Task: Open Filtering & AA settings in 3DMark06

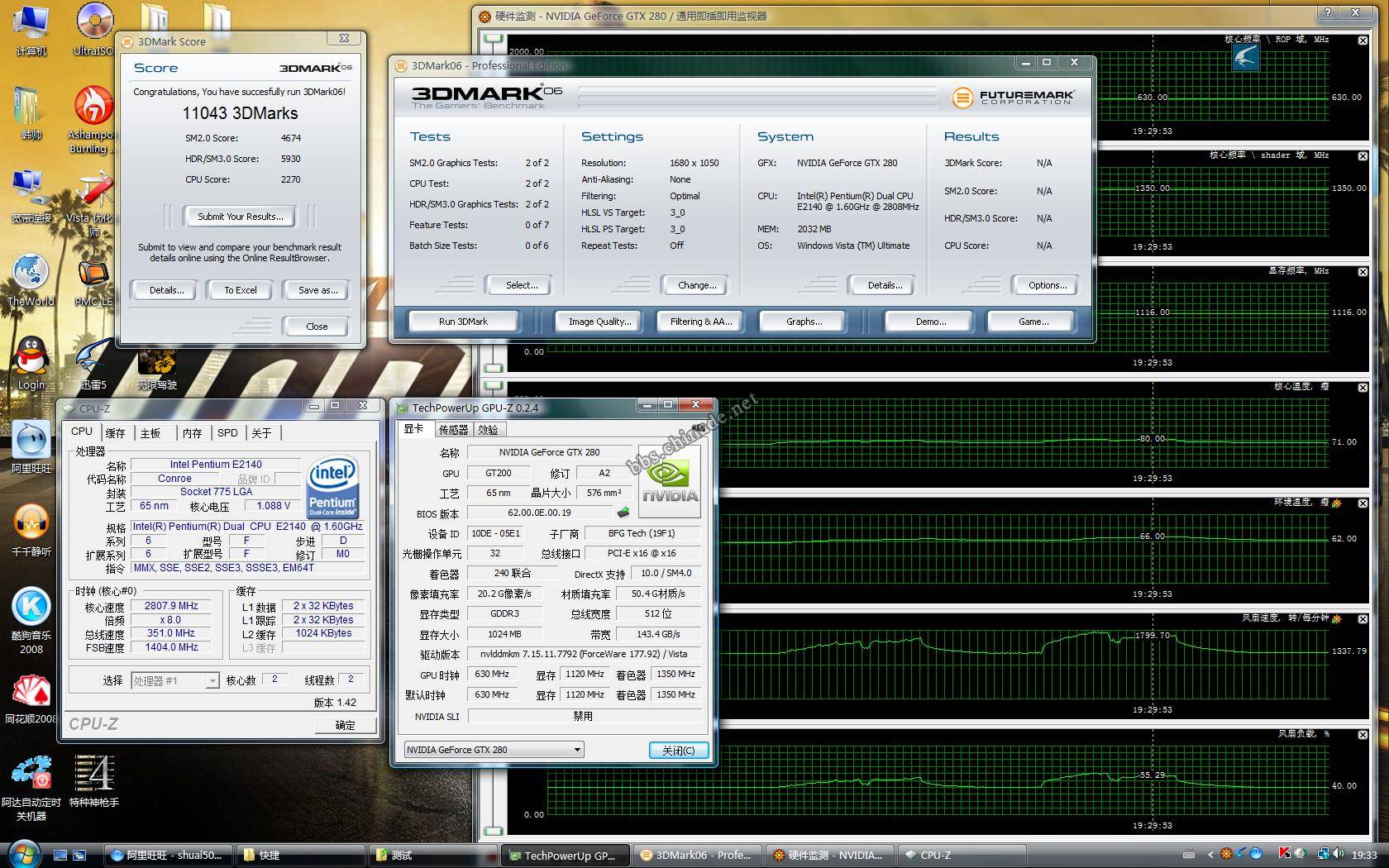Action: click(x=701, y=322)
